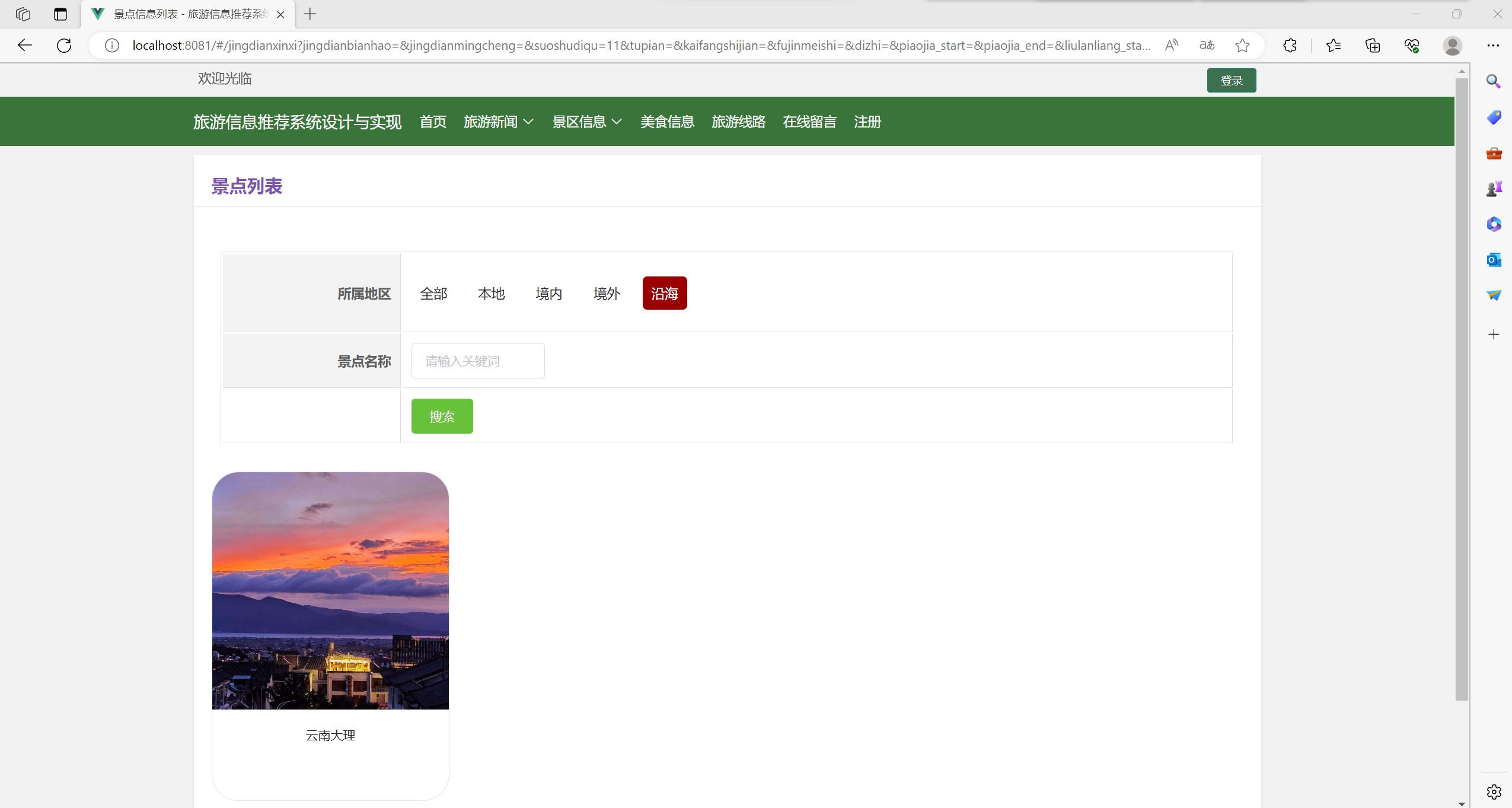Click the 欢迎光临 welcome text

click(x=225, y=78)
